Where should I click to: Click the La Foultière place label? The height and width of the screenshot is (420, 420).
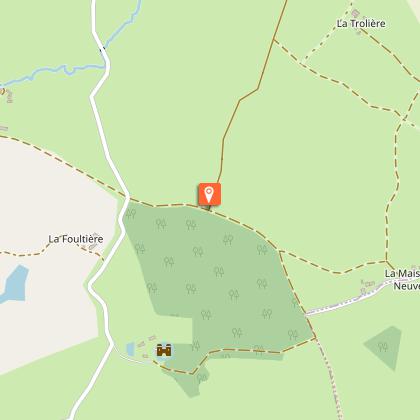pyautogui.click(x=76, y=239)
